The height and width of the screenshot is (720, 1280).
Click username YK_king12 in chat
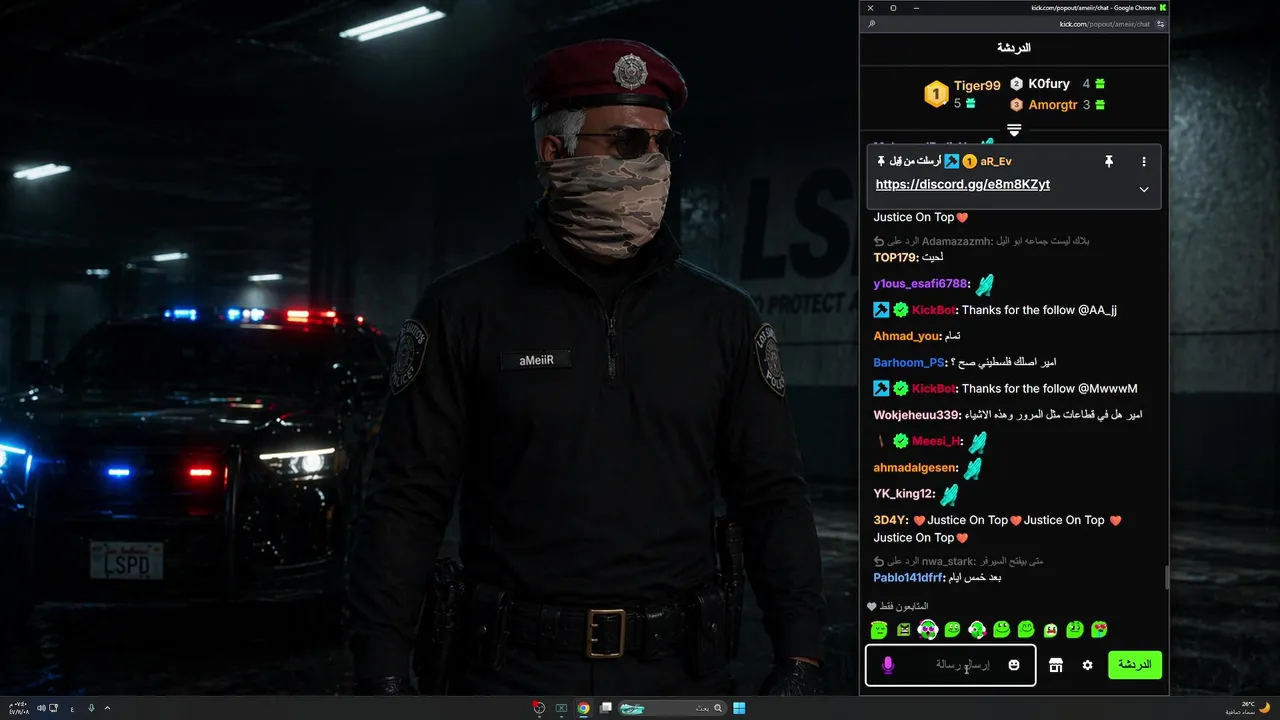coord(904,493)
